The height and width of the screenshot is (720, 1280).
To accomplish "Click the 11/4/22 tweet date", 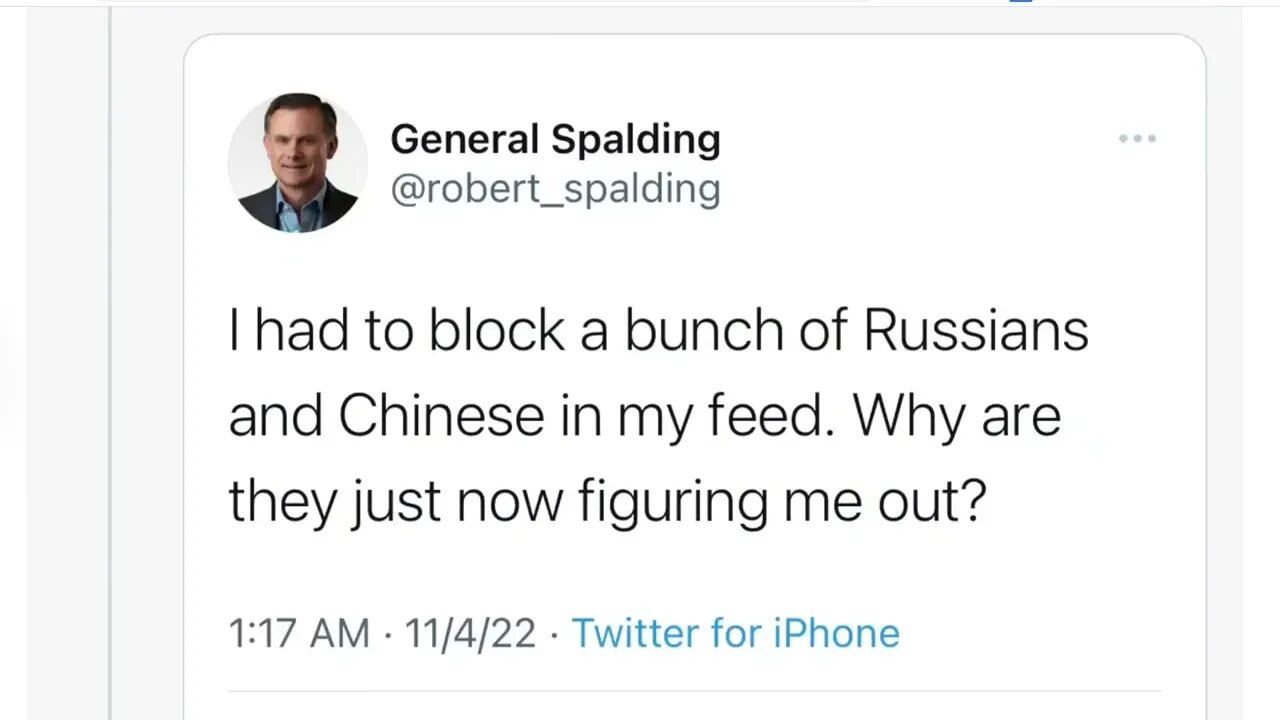I will click(x=470, y=633).
